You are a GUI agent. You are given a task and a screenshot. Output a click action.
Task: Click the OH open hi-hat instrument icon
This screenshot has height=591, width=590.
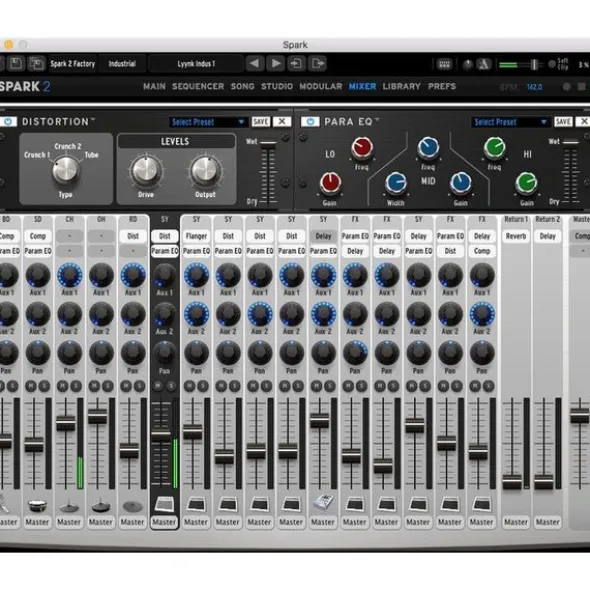coord(101,505)
